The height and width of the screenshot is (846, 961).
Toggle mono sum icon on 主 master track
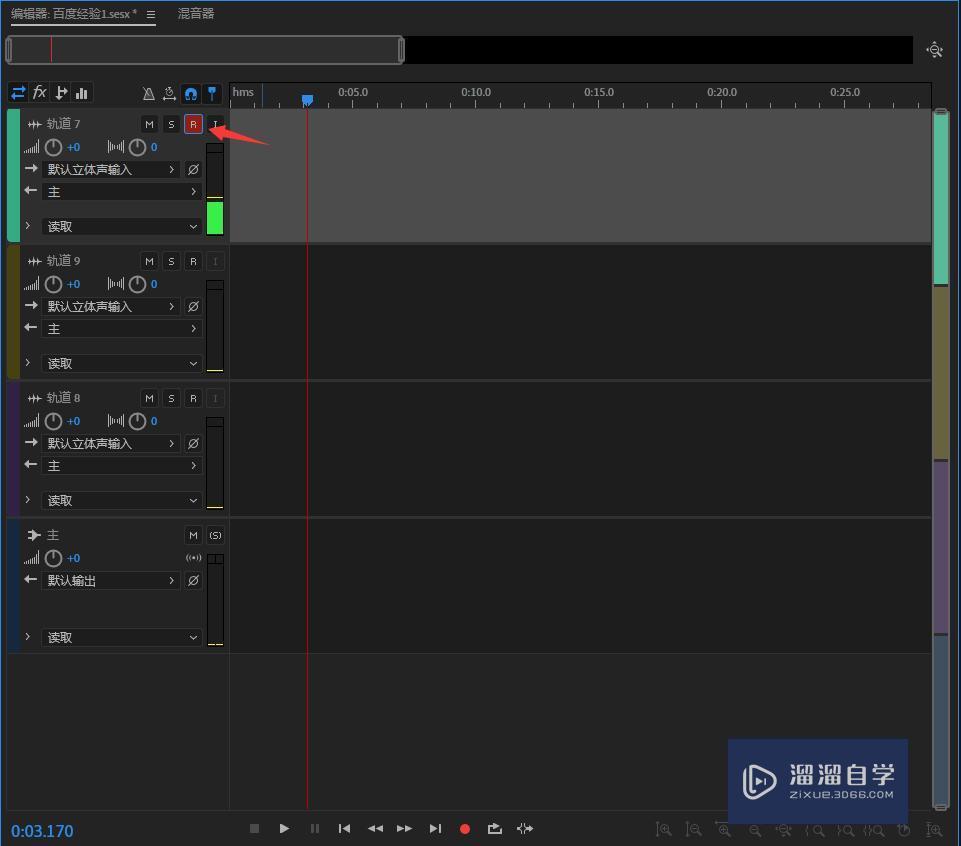pos(194,558)
